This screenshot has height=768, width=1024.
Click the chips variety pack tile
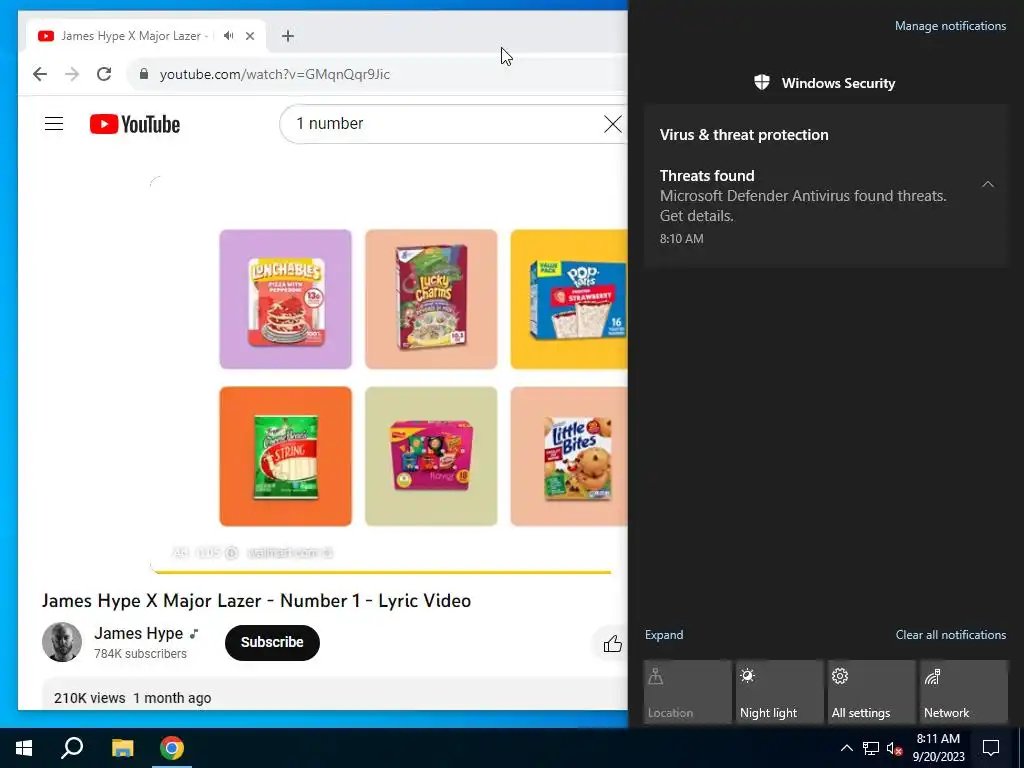pyautogui.click(x=431, y=456)
